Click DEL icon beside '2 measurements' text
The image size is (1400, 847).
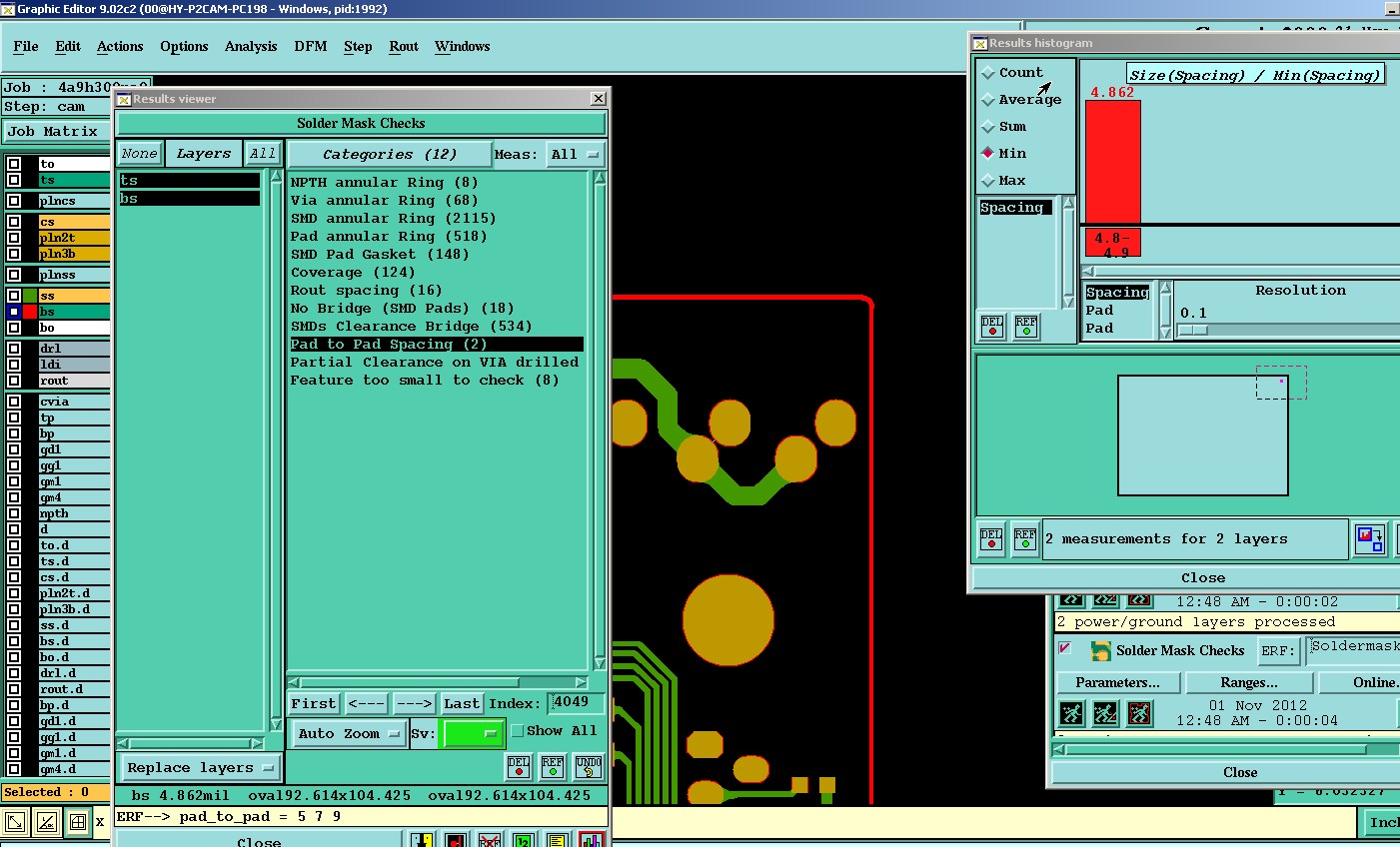tap(991, 539)
